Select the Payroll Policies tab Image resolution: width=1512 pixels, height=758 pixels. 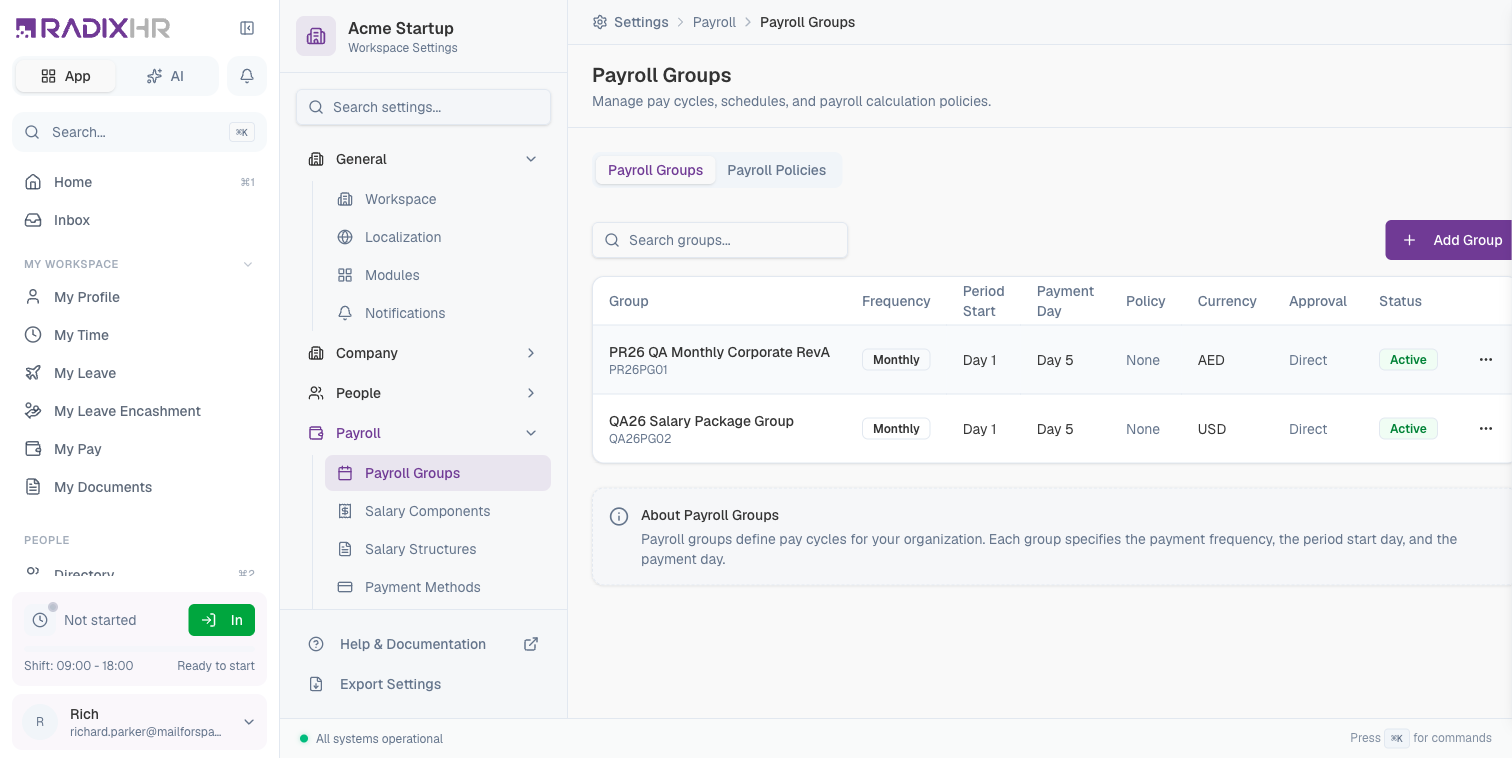tap(777, 170)
